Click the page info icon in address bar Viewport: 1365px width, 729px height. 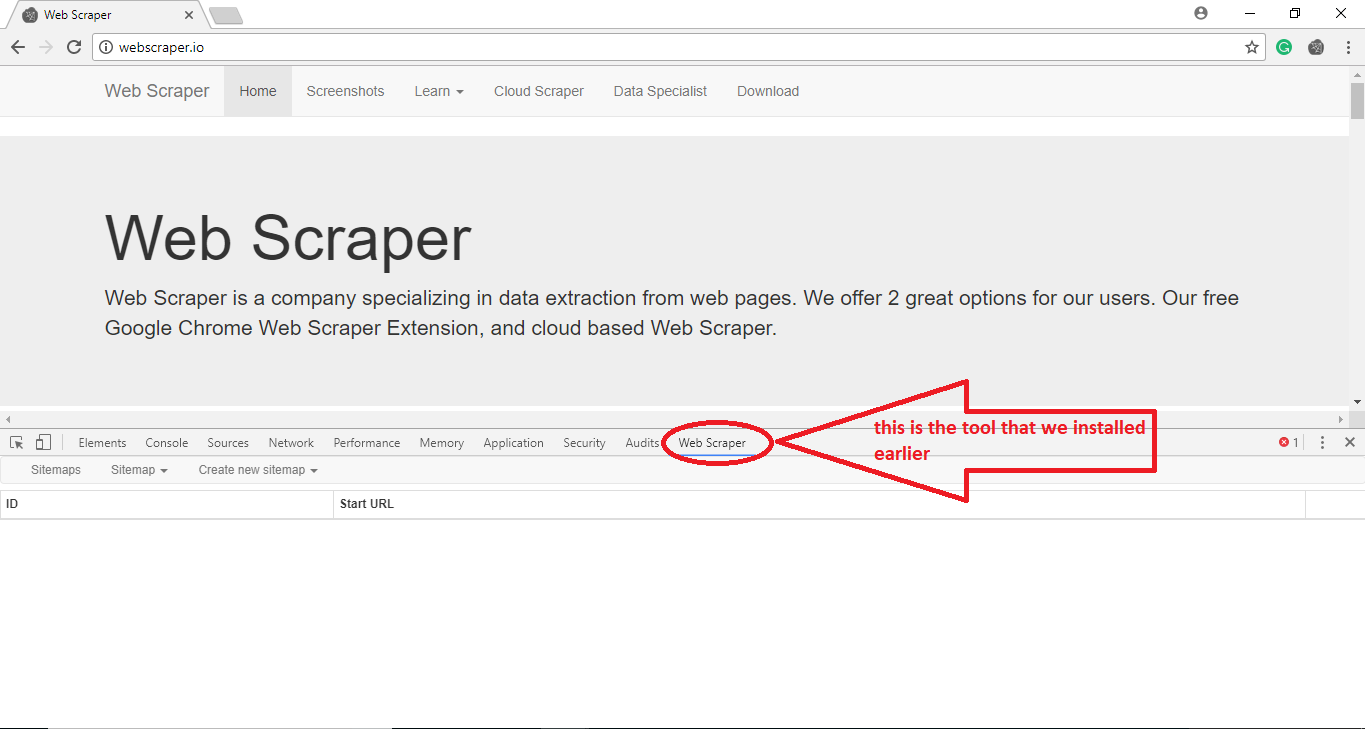coord(105,46)
